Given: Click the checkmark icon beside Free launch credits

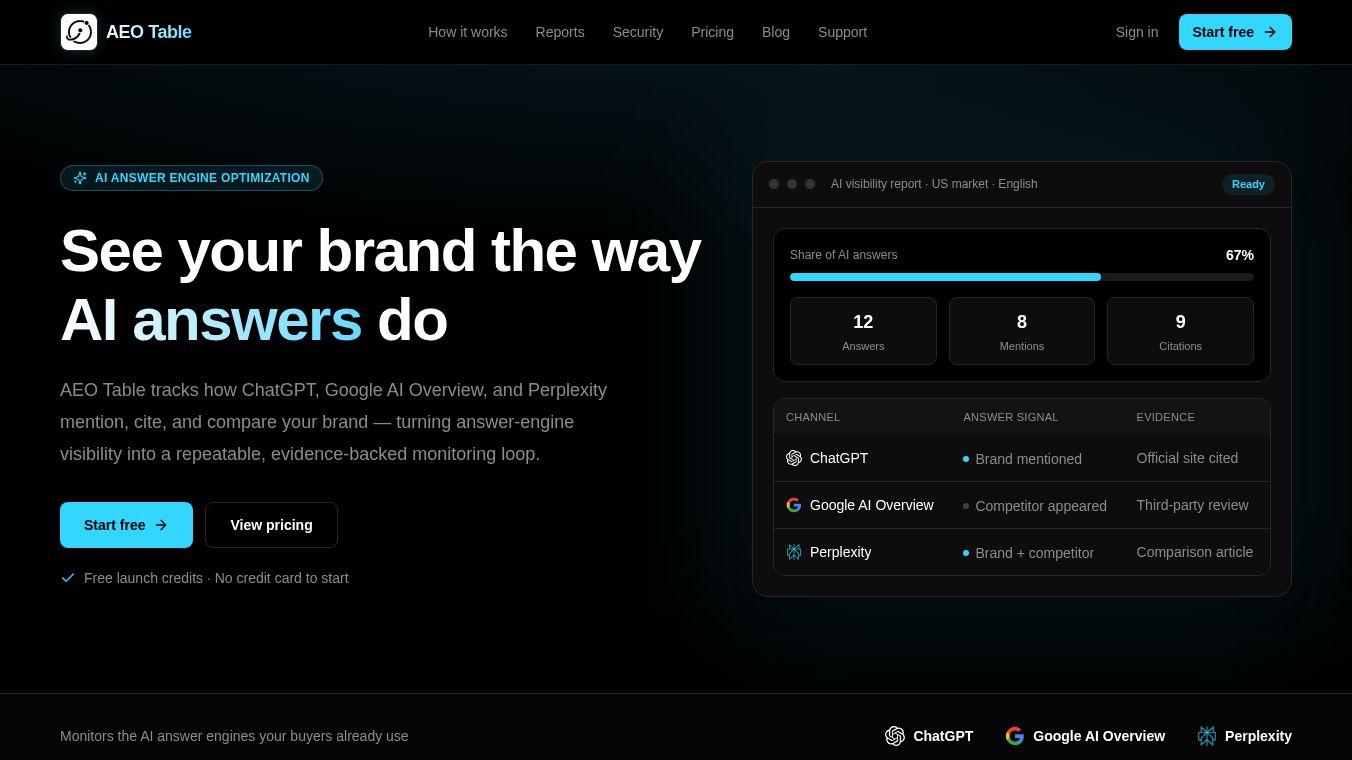Looking at the screenshot, I should (68, 578).
